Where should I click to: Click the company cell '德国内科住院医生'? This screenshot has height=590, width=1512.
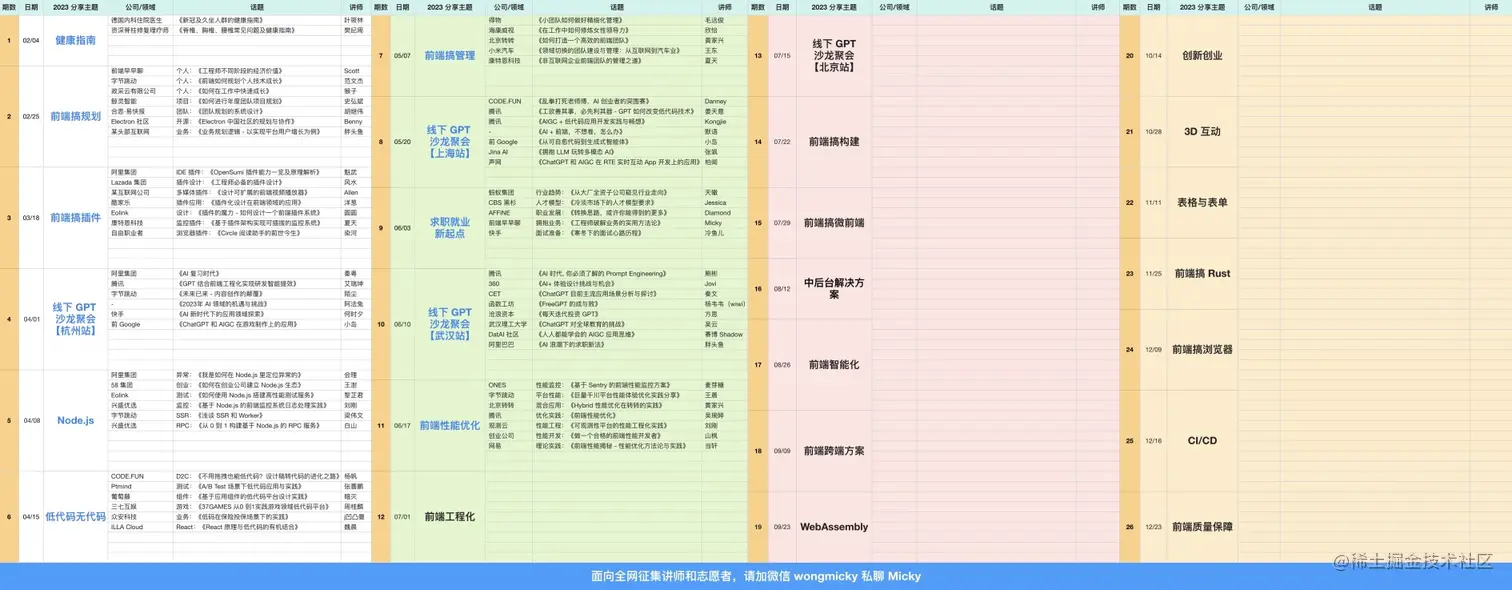pyautogui.click(x=140, y=20)
